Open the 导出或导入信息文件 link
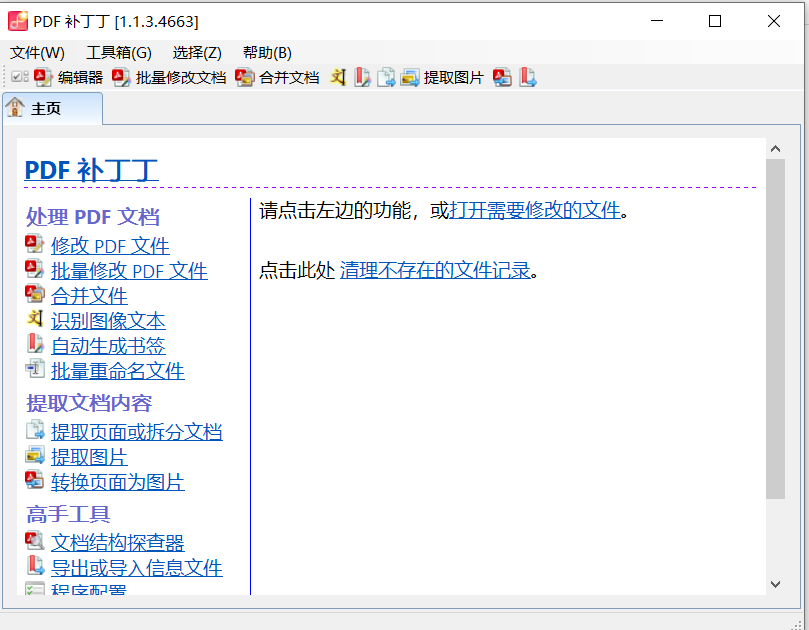The image size is (809, 630). [x=137, y=568]
